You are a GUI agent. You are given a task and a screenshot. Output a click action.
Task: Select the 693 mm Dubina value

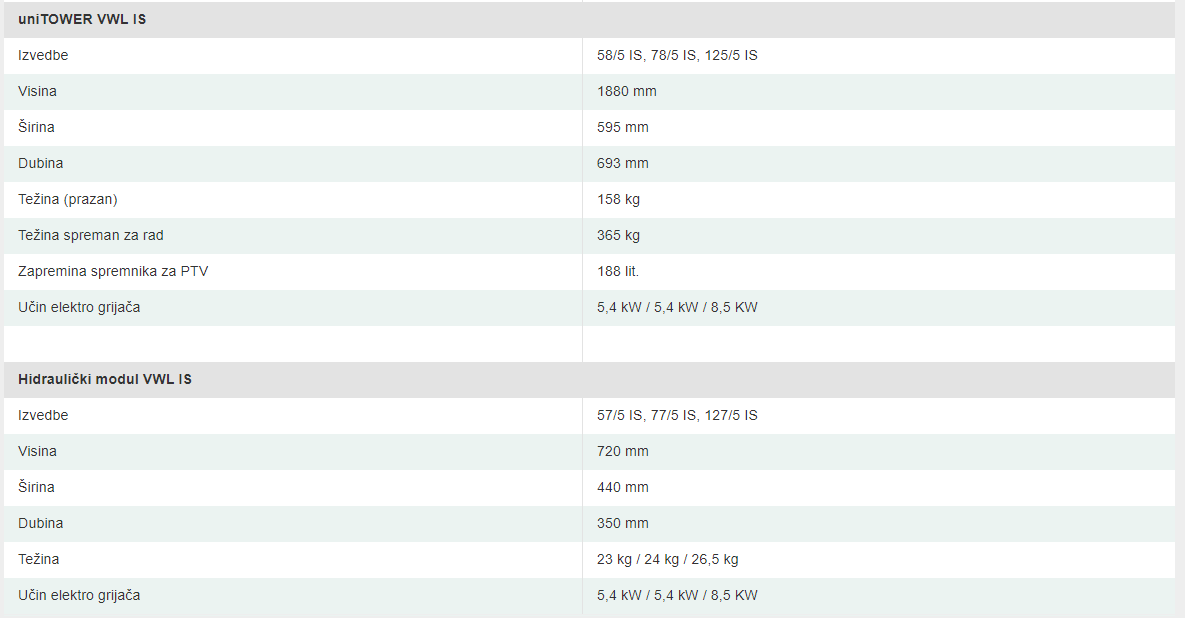coord(623,163)
